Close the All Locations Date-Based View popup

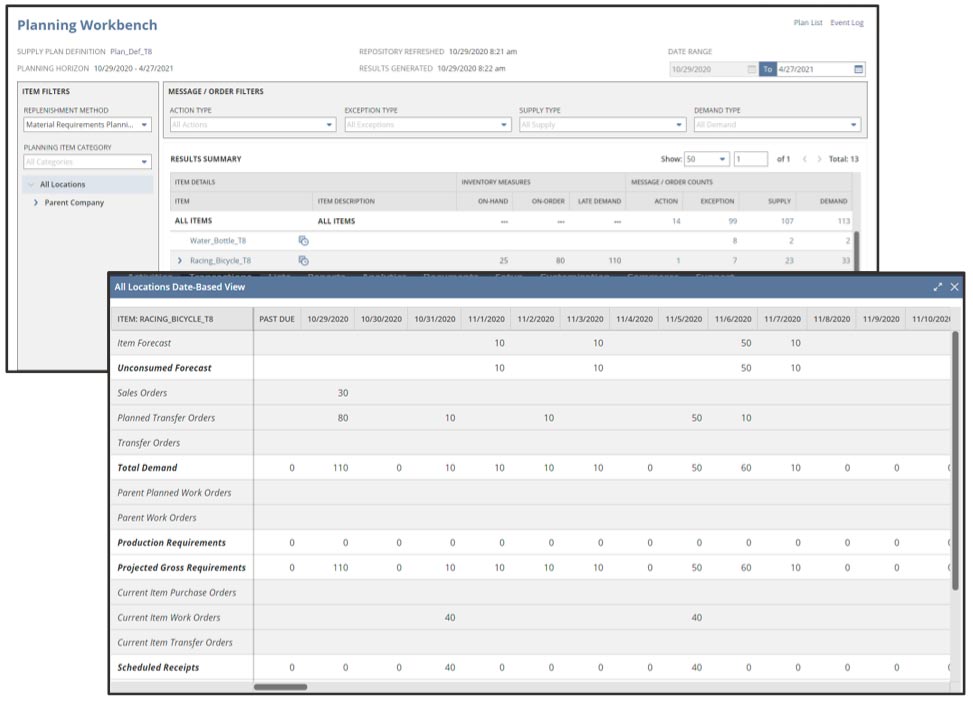[954, 287]
